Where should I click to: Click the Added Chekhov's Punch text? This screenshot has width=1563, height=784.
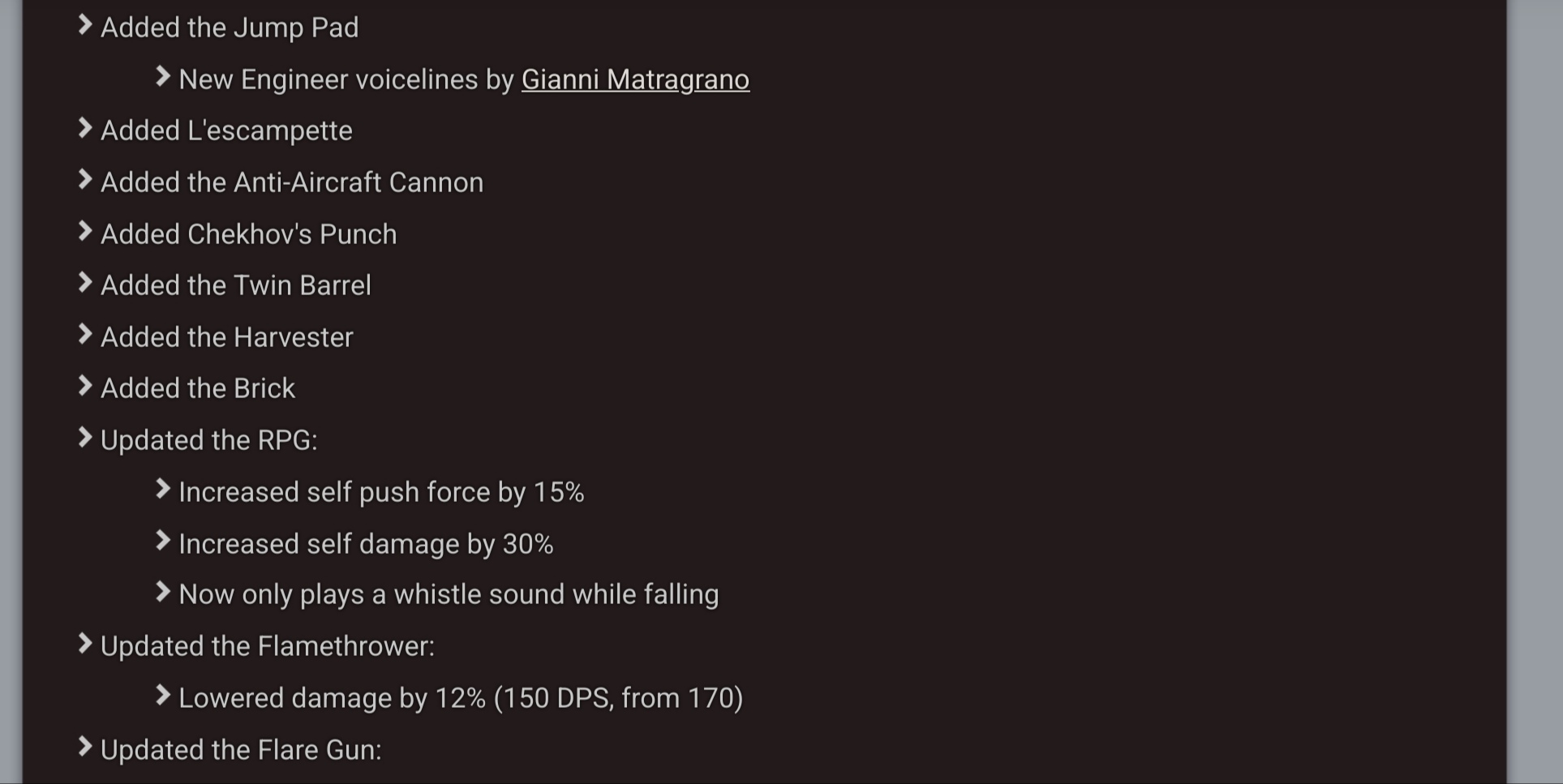249,234
